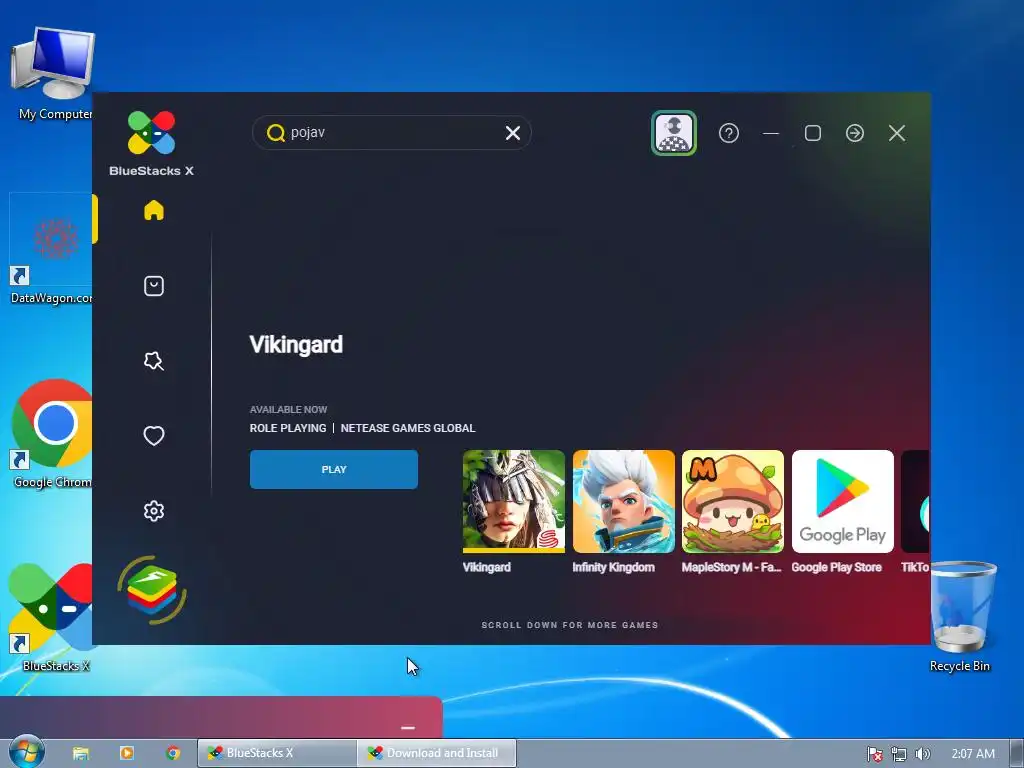Image resolution: width=1024 pixels, height=768 pixels.
Task: Open the Home section in BlueStacks sidebar
Action: [153, 210]
